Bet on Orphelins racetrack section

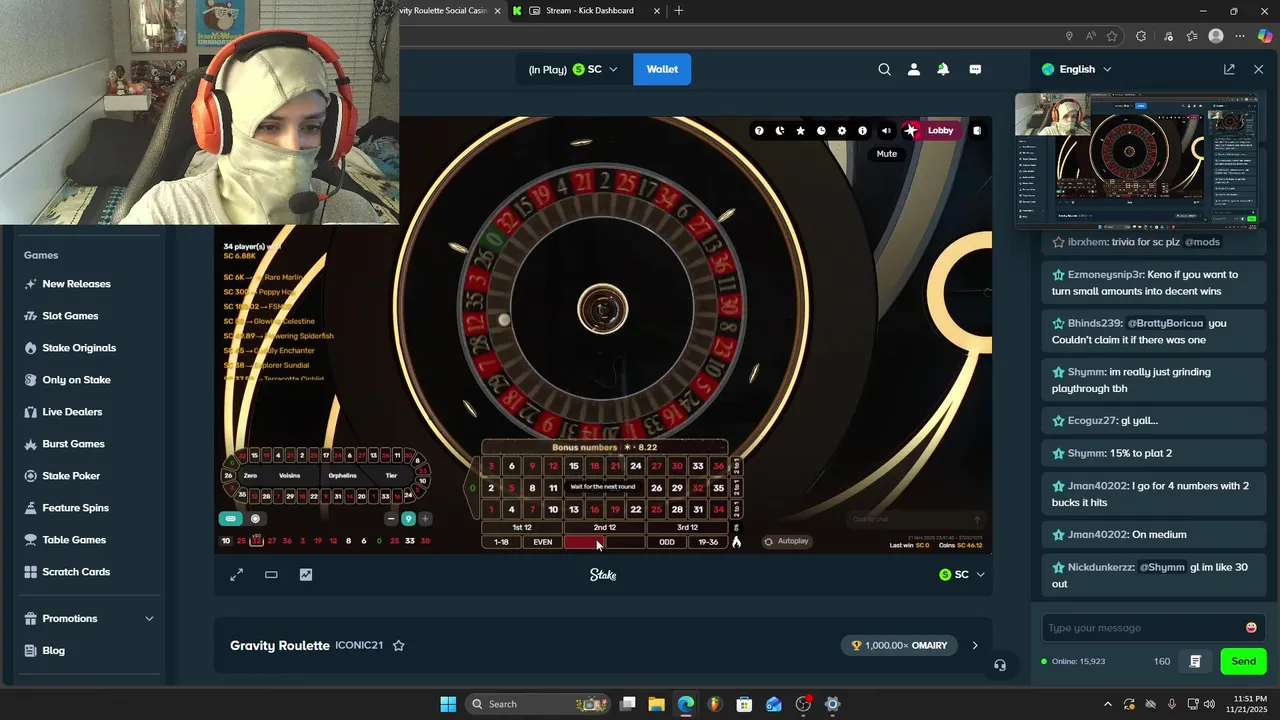point(342,476)
